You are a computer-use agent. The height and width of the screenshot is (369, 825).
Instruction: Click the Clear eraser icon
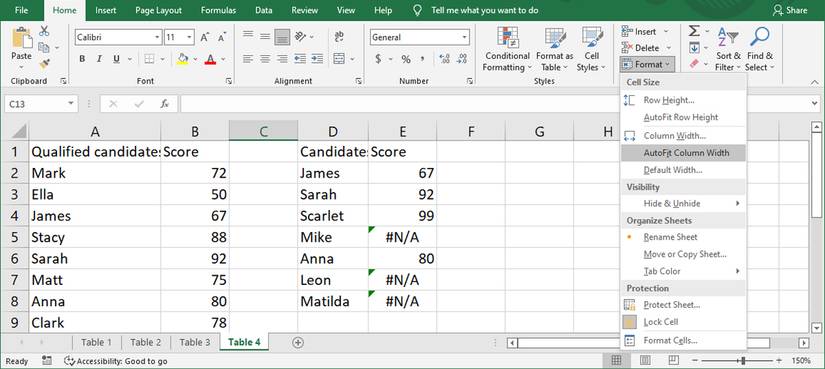pyautogui.click(x=694, y=64)
